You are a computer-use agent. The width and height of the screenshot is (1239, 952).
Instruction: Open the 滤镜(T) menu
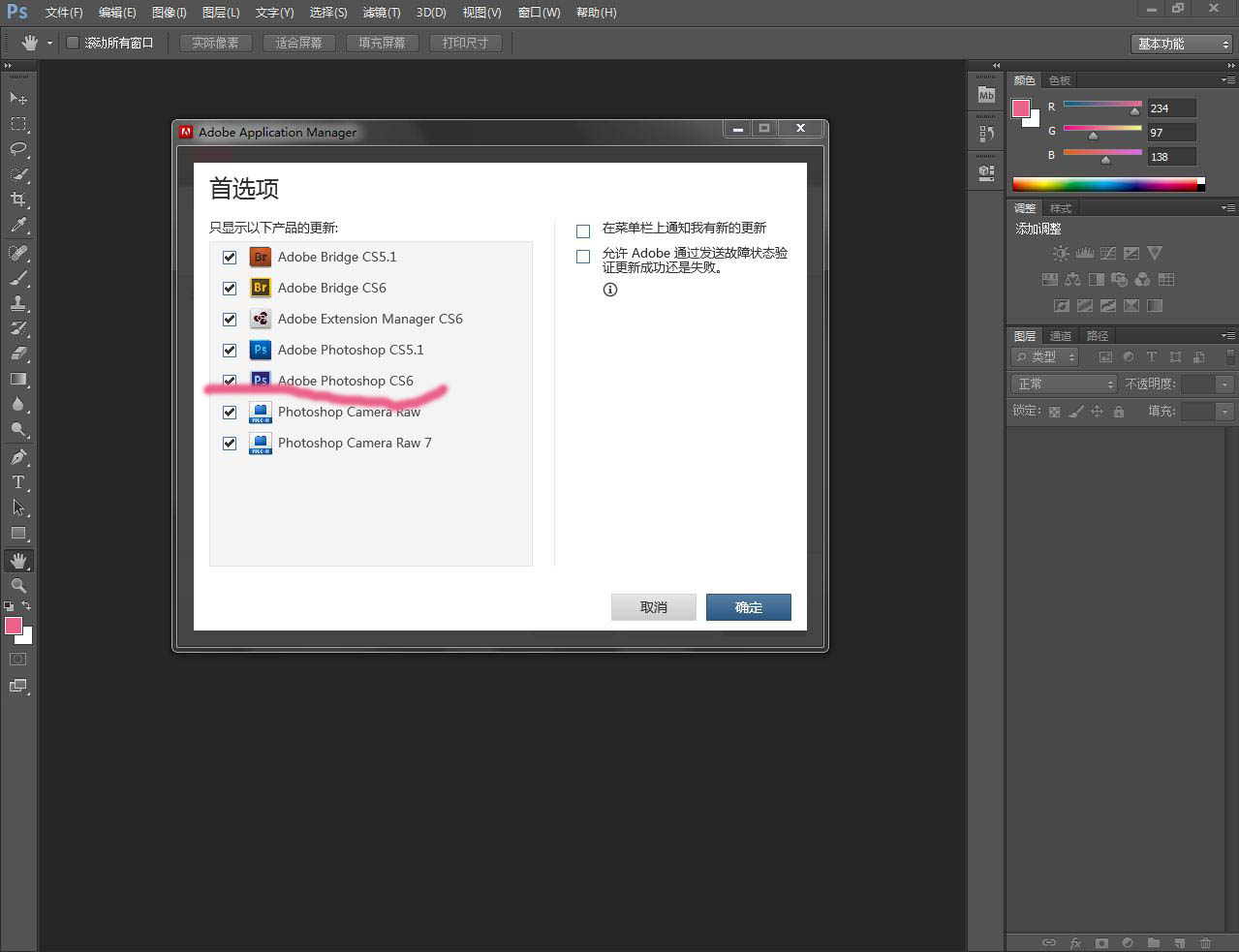point(381,13)
